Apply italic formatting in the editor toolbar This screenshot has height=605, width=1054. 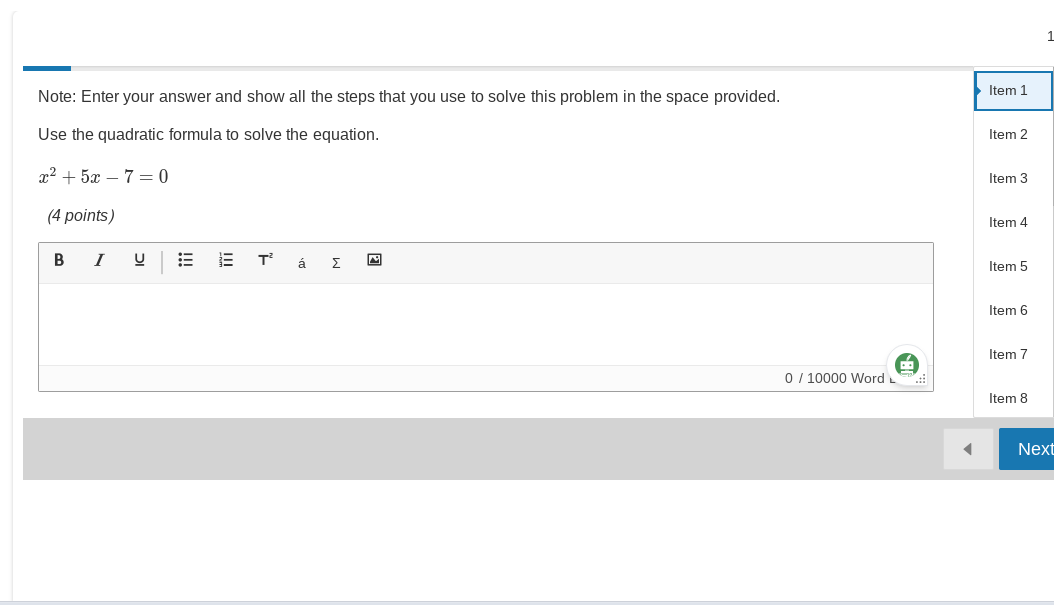pos(99,261)
